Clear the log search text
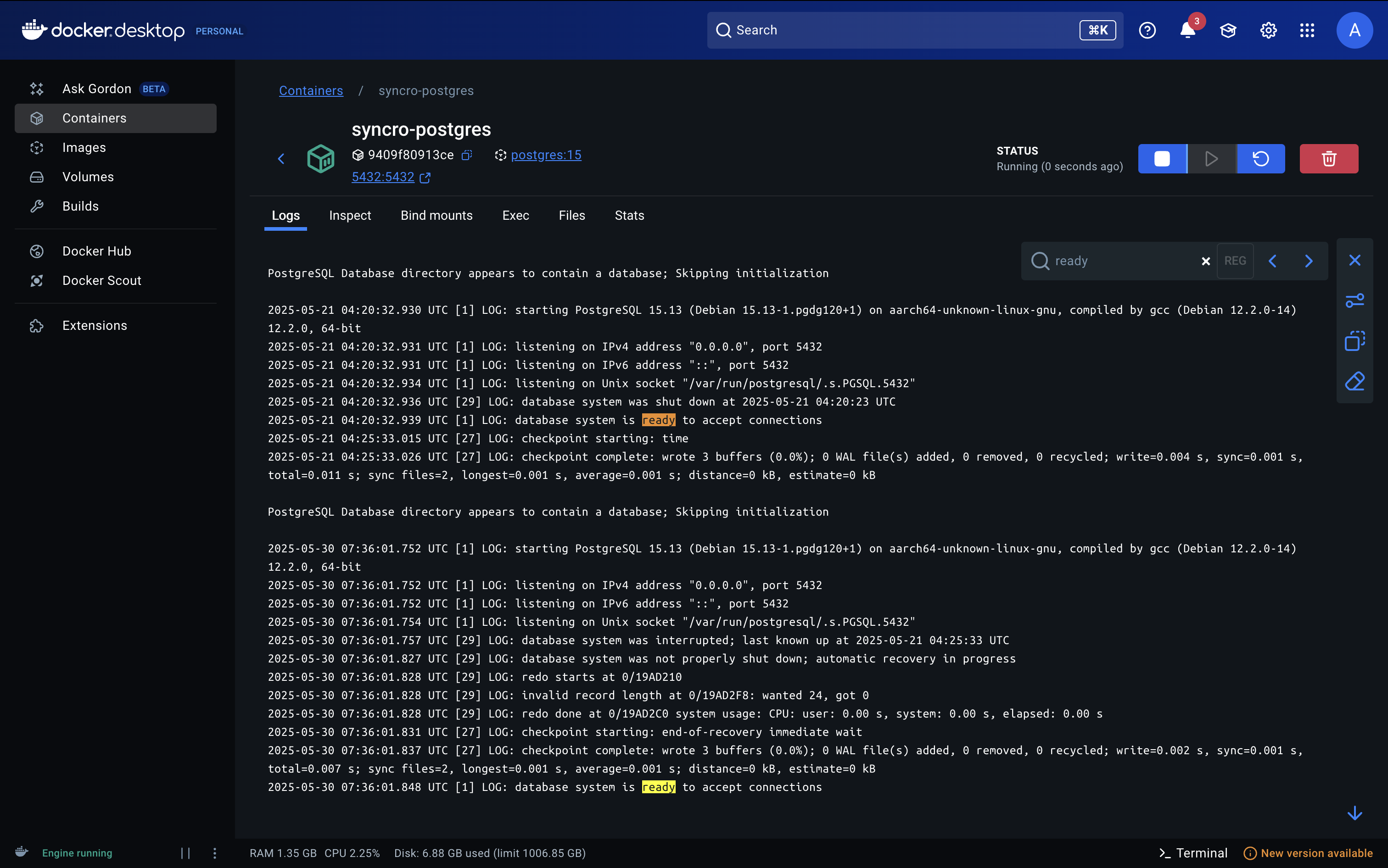The width and height of the screenshot is (1388, 868). [1205, 261]
